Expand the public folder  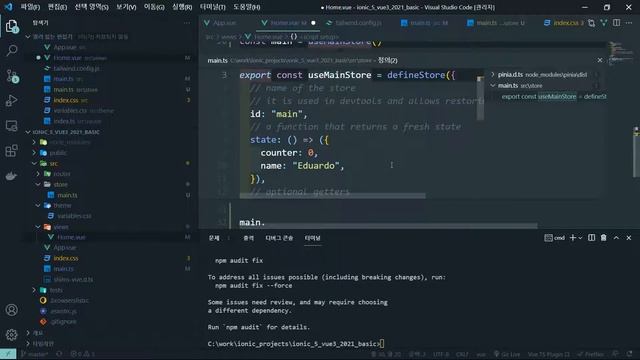pos(34,153)
